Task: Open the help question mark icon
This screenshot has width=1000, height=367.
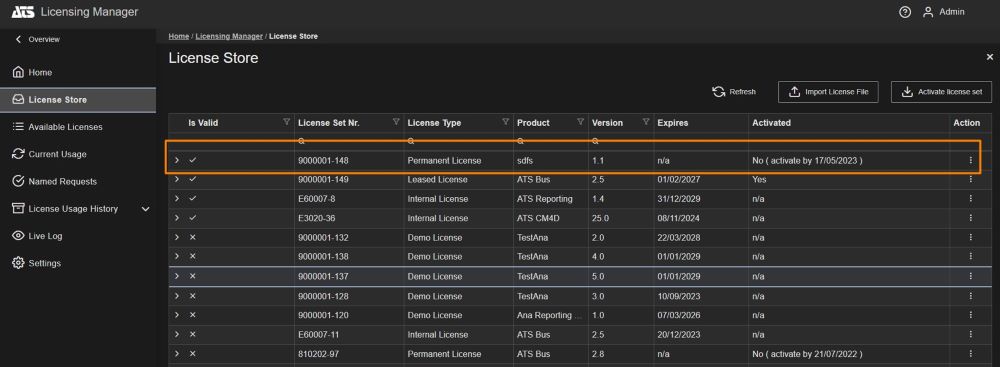Action: pos(904,12)
